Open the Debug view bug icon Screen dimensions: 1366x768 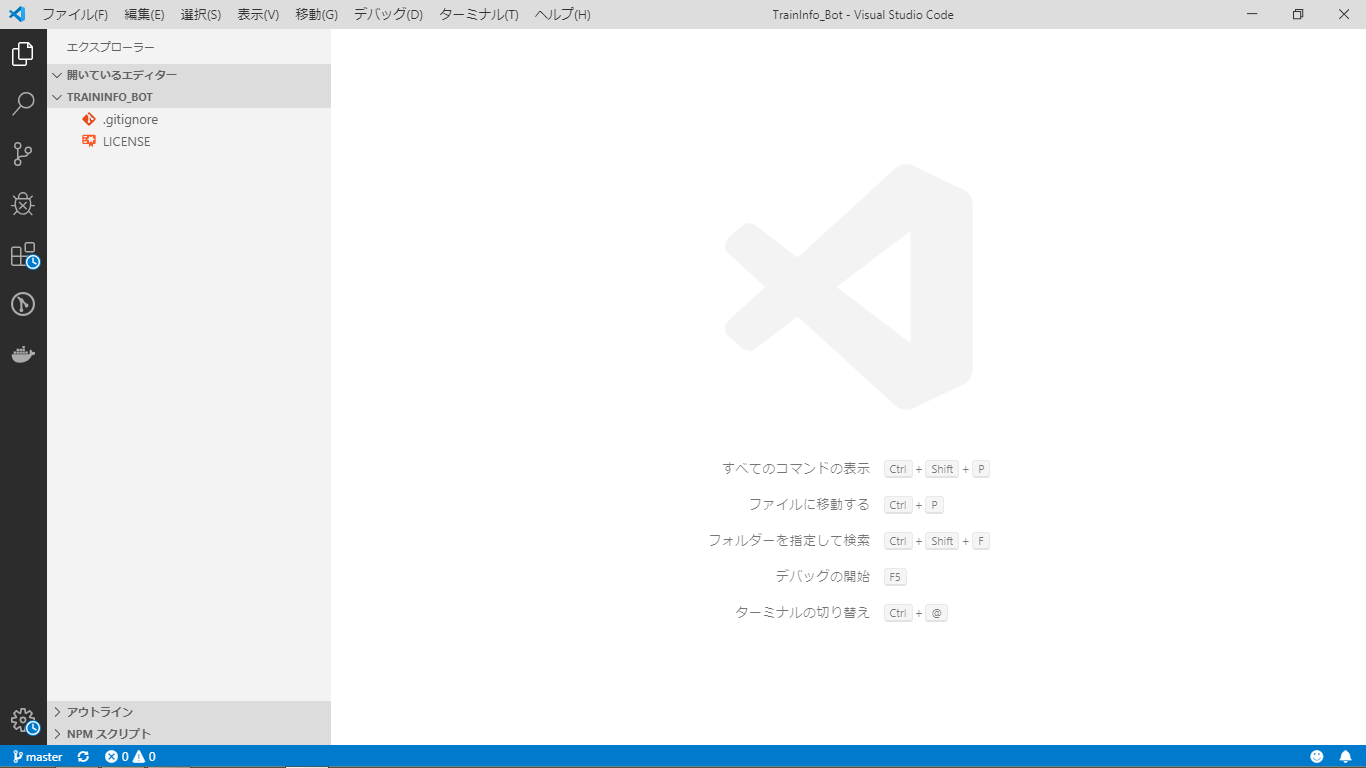tap(23, 204)
